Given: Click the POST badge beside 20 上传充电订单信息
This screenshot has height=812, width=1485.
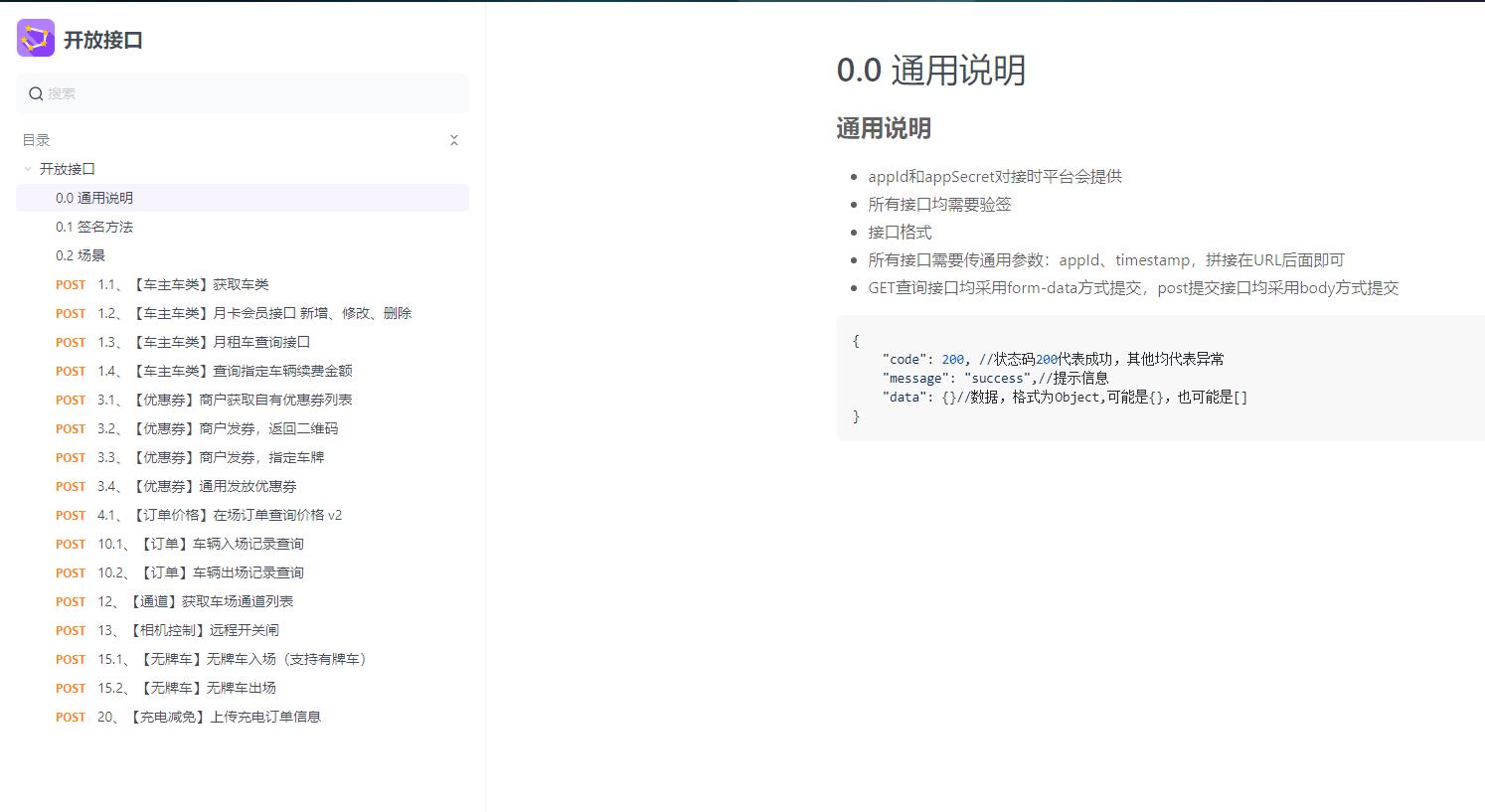Looking at the screenshot, I should (x=70, y=717).
